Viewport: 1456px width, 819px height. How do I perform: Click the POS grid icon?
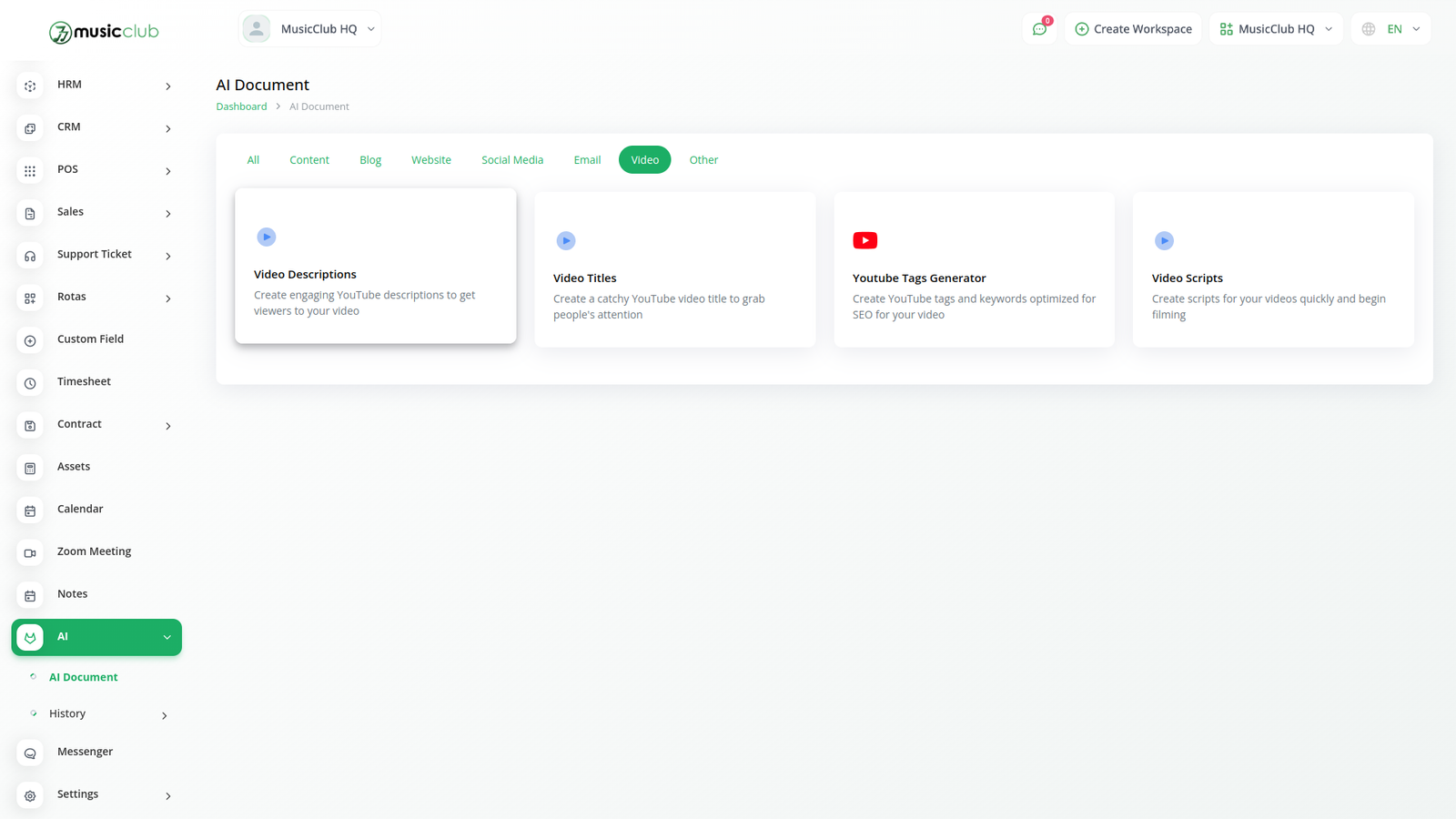click(30, 171)
